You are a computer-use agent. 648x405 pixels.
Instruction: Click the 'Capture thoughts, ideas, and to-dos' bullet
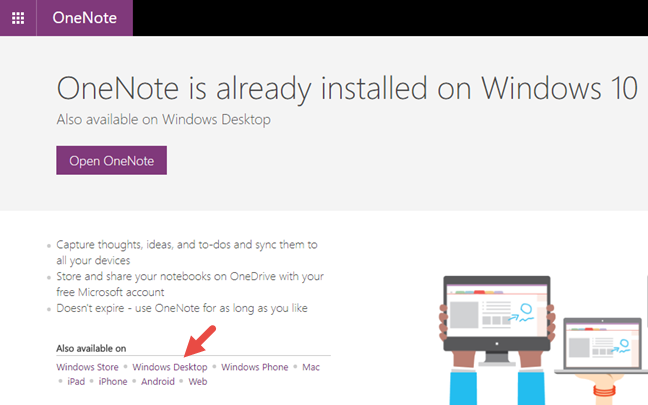click(x=187, y=253)
